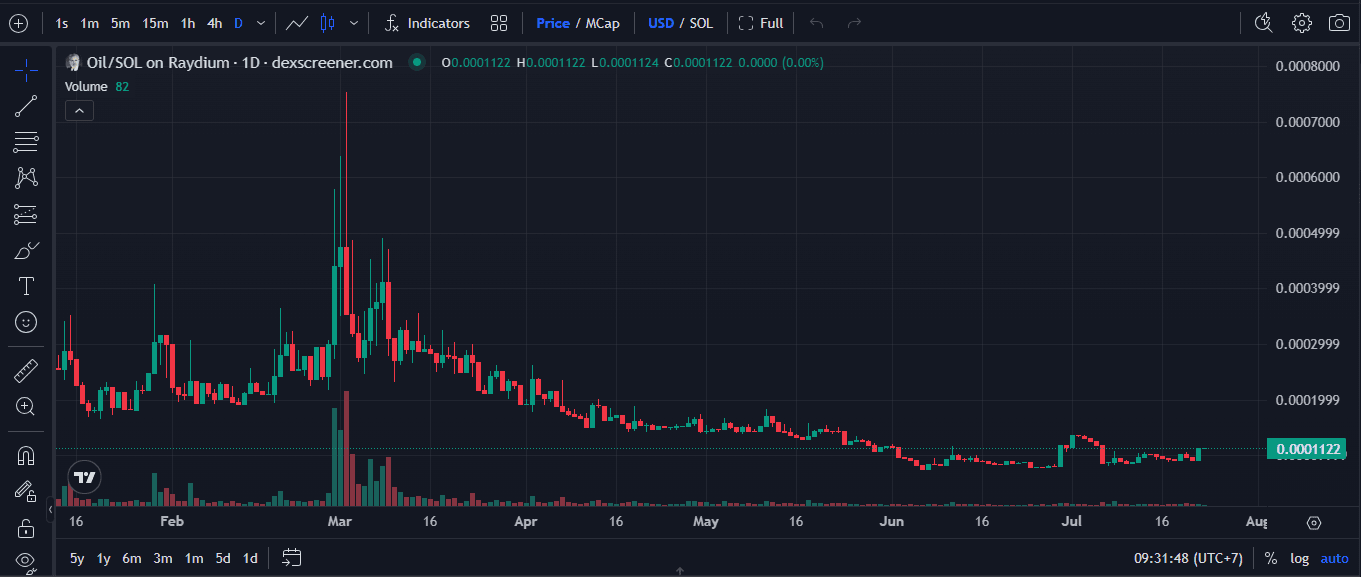Screen dimensions: 1361x577
Task: Select the 1h timeframe
Action: (x=188, y=23)
